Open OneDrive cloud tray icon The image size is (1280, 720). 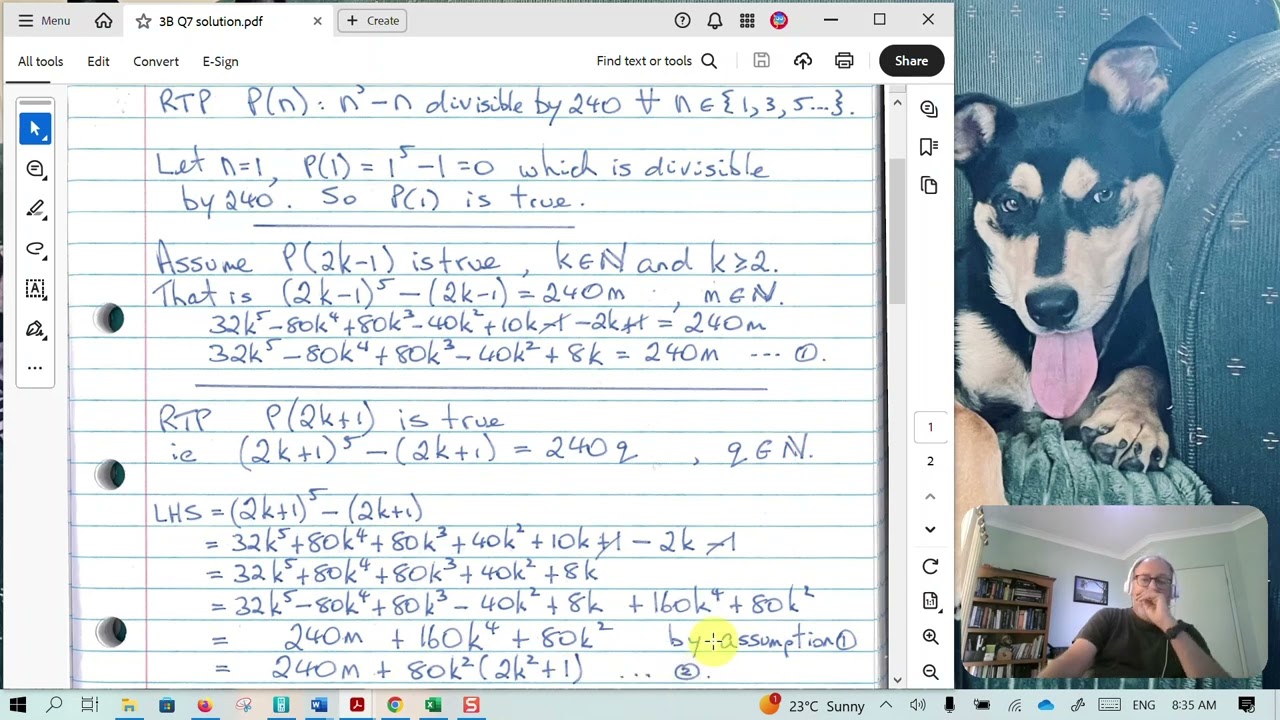[x=1046, y=705]
